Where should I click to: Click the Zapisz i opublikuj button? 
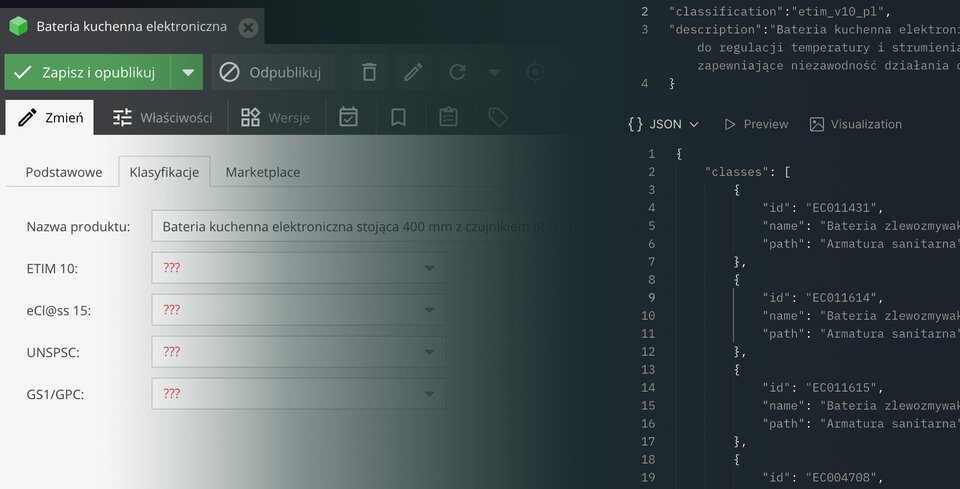(88, 72)
